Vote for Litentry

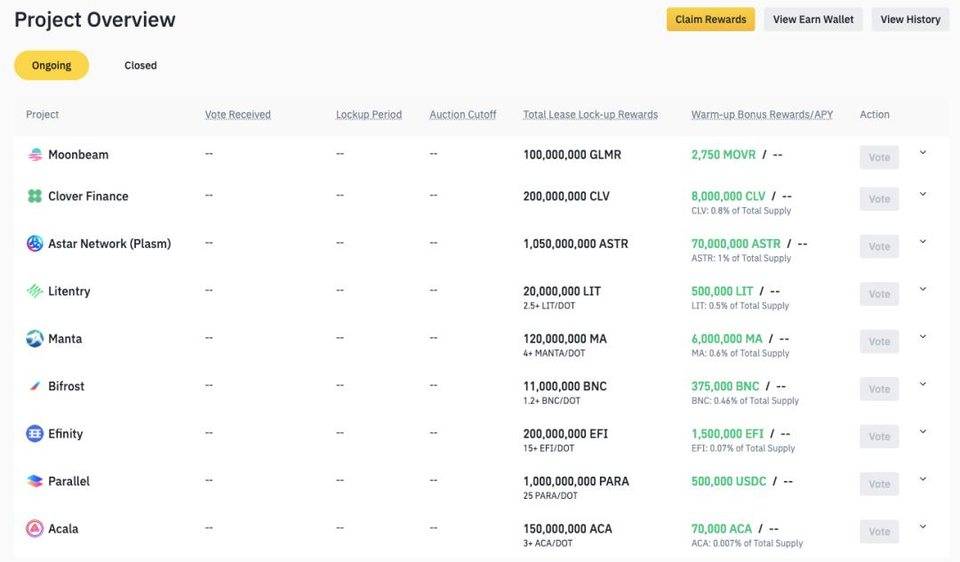tap(879, 294)
